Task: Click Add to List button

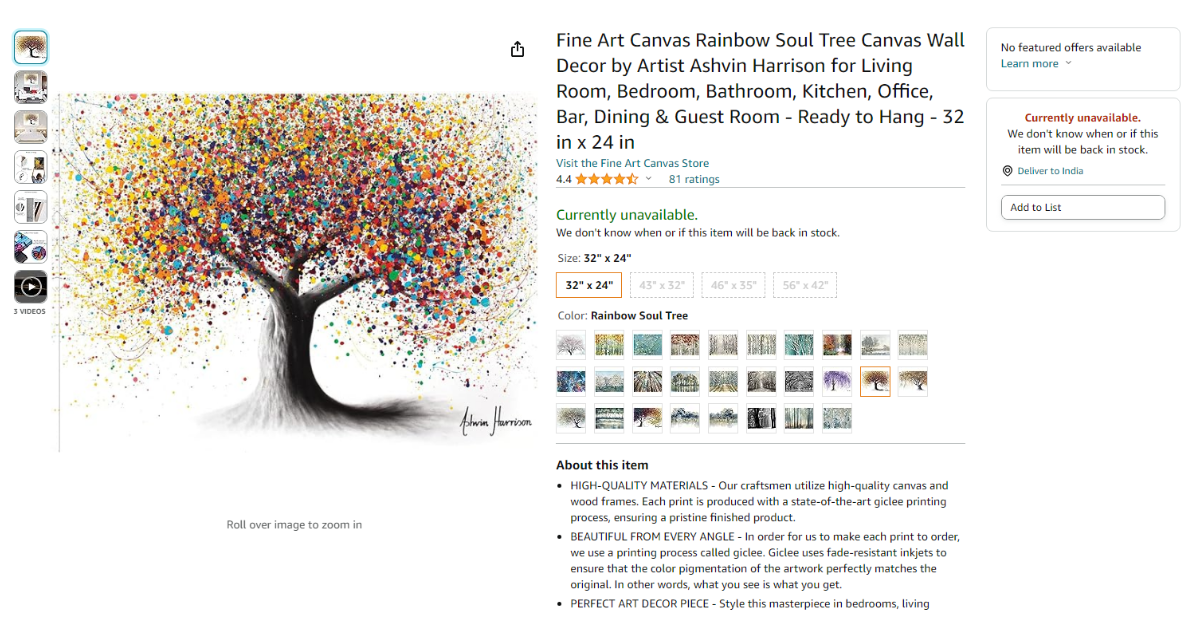Action: click(1082, 207)
